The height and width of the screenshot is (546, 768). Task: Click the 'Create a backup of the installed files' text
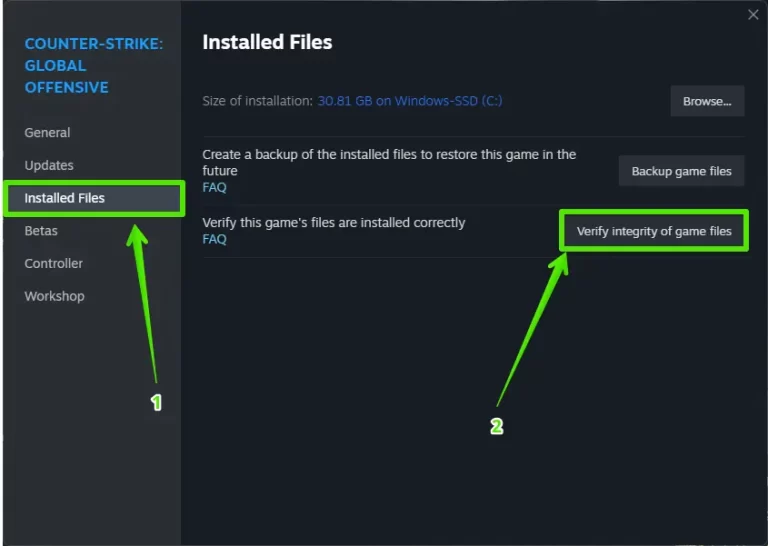(x=389, y=163)
